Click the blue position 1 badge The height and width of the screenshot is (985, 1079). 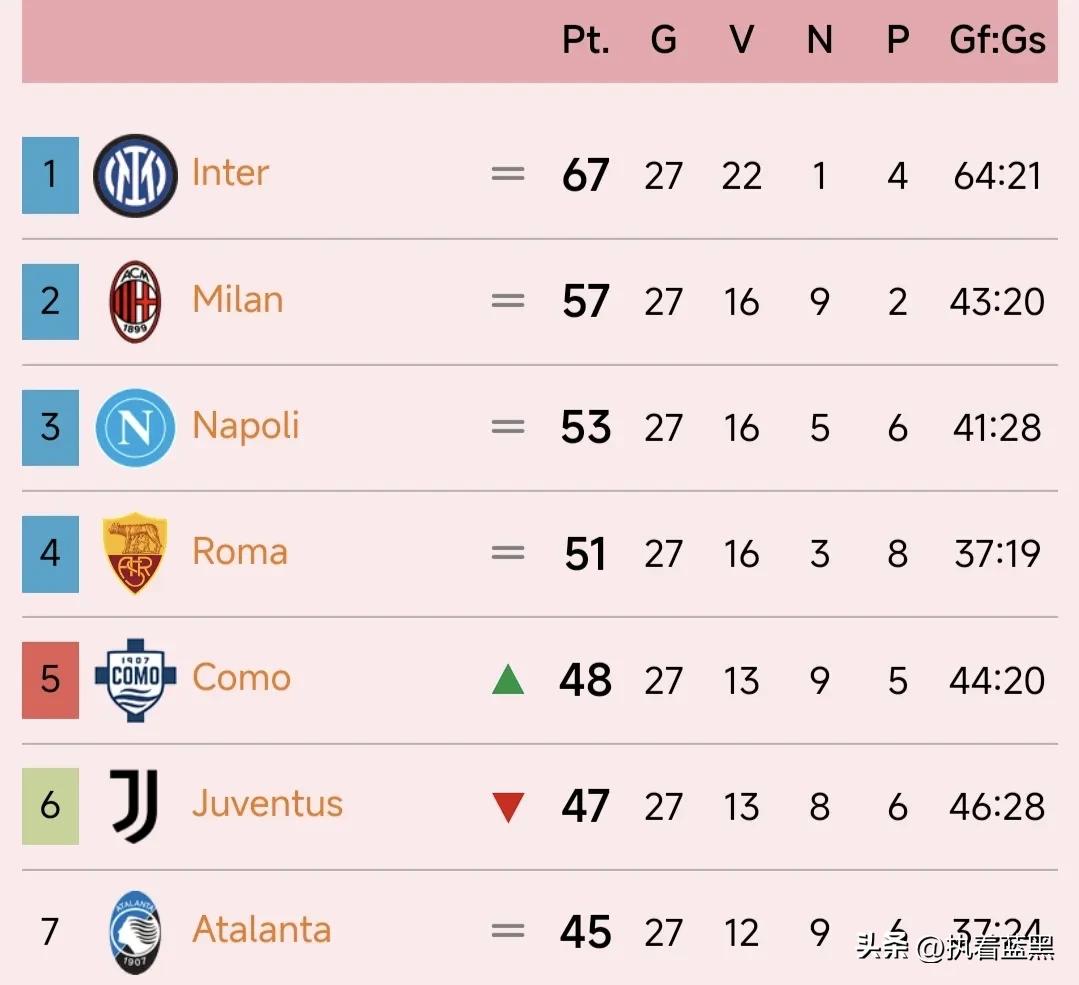pos(50,175)
